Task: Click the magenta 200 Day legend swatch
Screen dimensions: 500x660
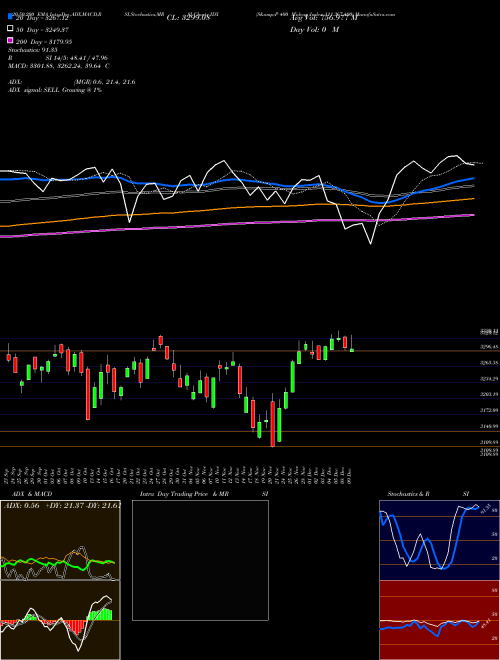Action: click(x=10, y=40)
